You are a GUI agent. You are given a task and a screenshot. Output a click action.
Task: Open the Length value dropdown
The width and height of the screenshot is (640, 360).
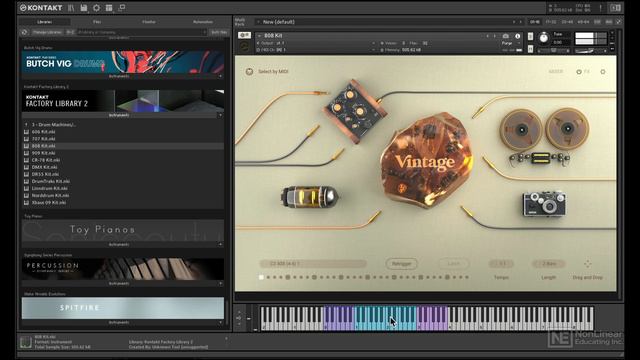click(x=549, y=264)
